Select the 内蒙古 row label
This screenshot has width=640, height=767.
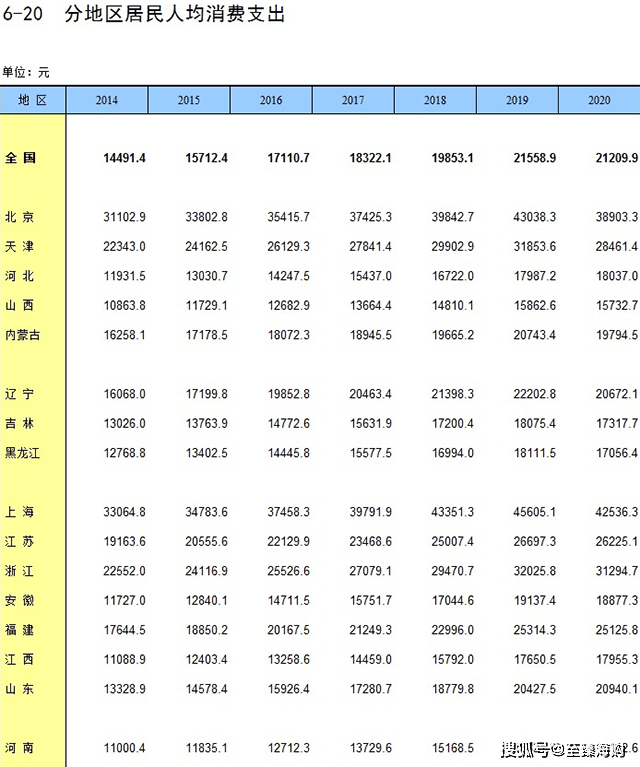(x=23, y=335)
